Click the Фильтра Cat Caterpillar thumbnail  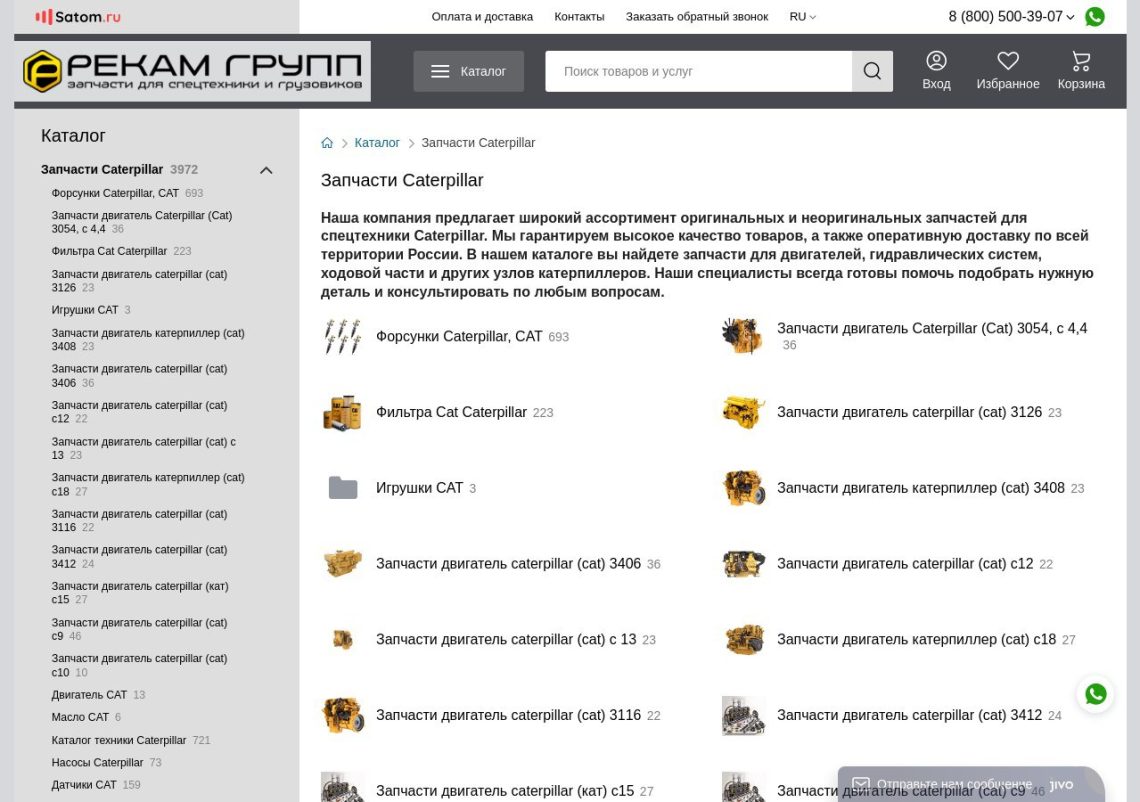(343, 412)
